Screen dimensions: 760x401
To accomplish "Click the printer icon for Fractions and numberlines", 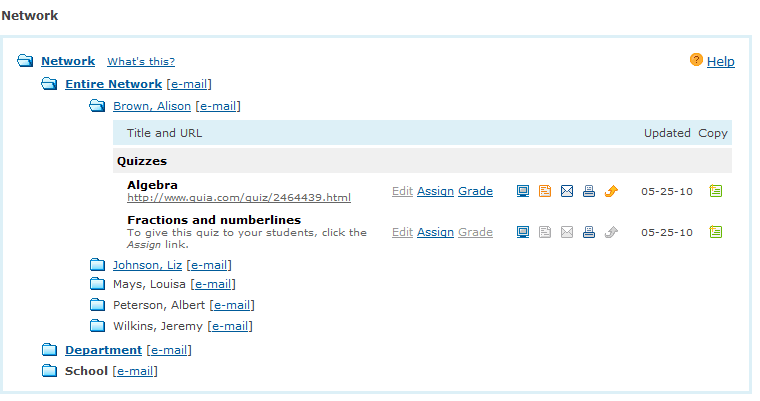I will 589,232.
